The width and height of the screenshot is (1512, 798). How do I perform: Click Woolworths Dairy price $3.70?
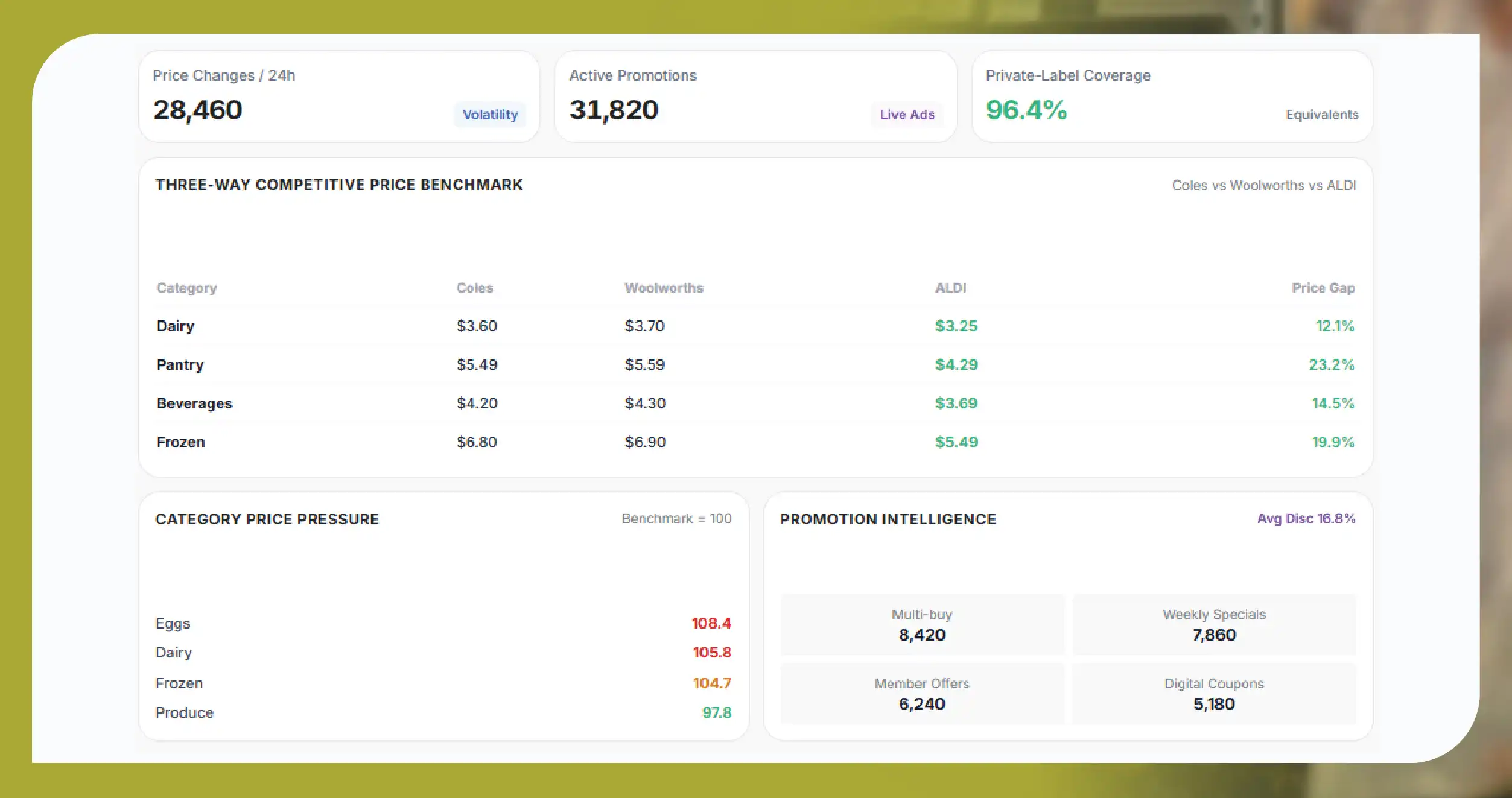pyautogui.click(x=644, y=326)
